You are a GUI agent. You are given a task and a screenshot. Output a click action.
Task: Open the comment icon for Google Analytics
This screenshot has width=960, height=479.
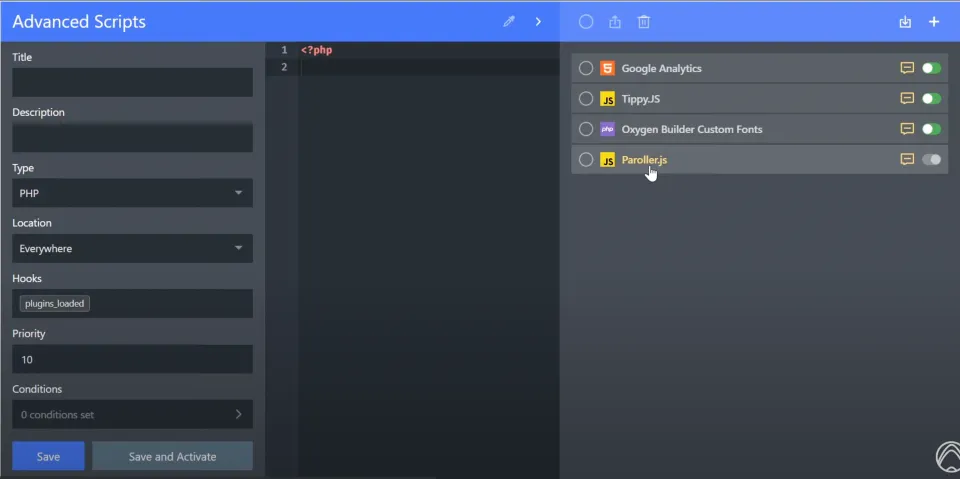pyautogui.click(x=907, y=69)
